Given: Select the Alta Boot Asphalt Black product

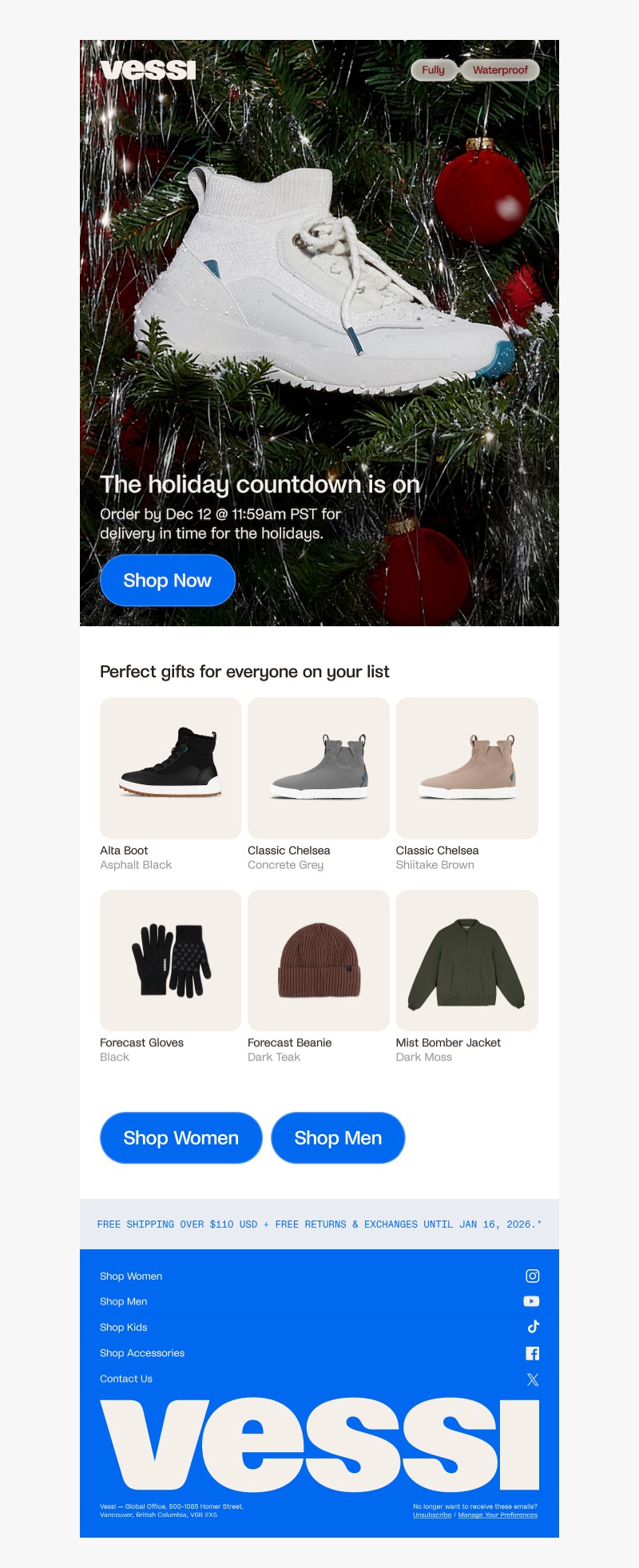Looking at the screenshot, I should (169, 768).
